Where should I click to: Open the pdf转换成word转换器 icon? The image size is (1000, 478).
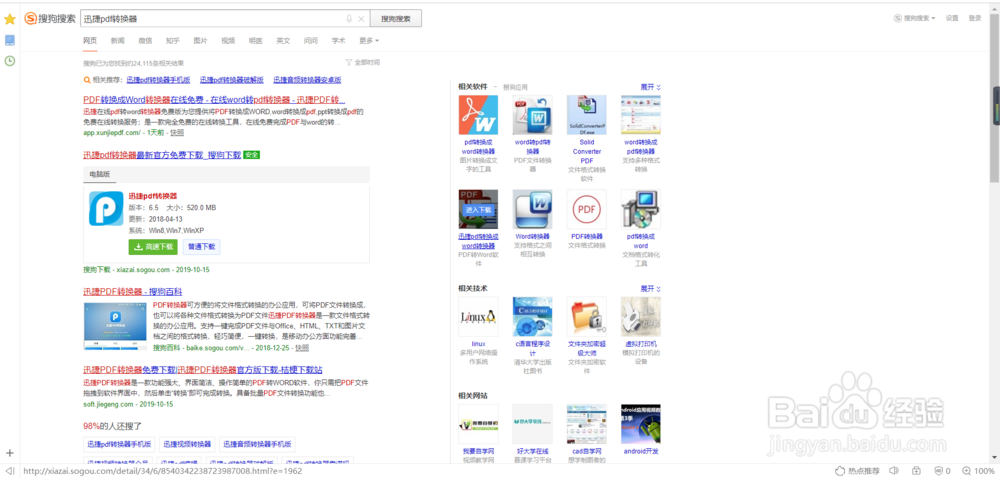(478, 115)
